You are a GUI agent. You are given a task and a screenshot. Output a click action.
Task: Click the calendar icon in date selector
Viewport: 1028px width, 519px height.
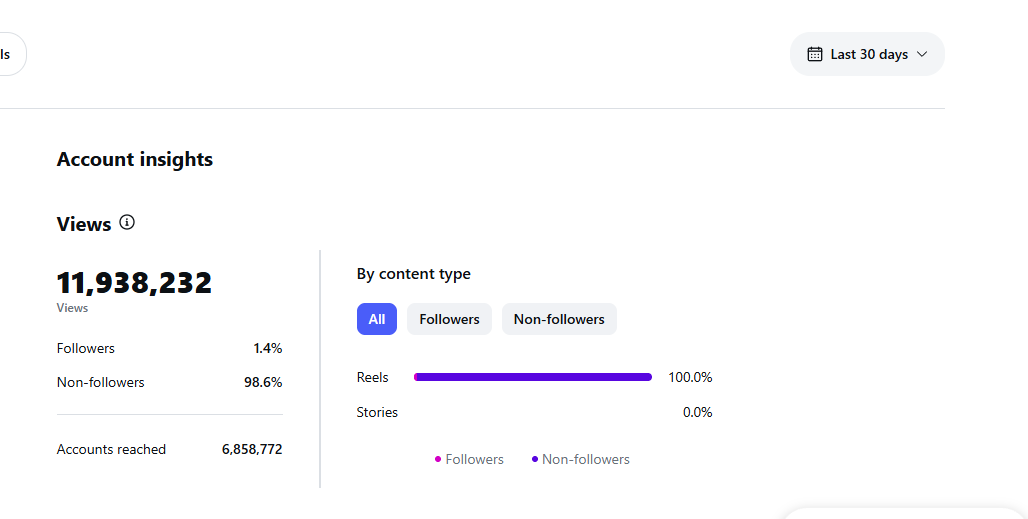pos(814,54)
